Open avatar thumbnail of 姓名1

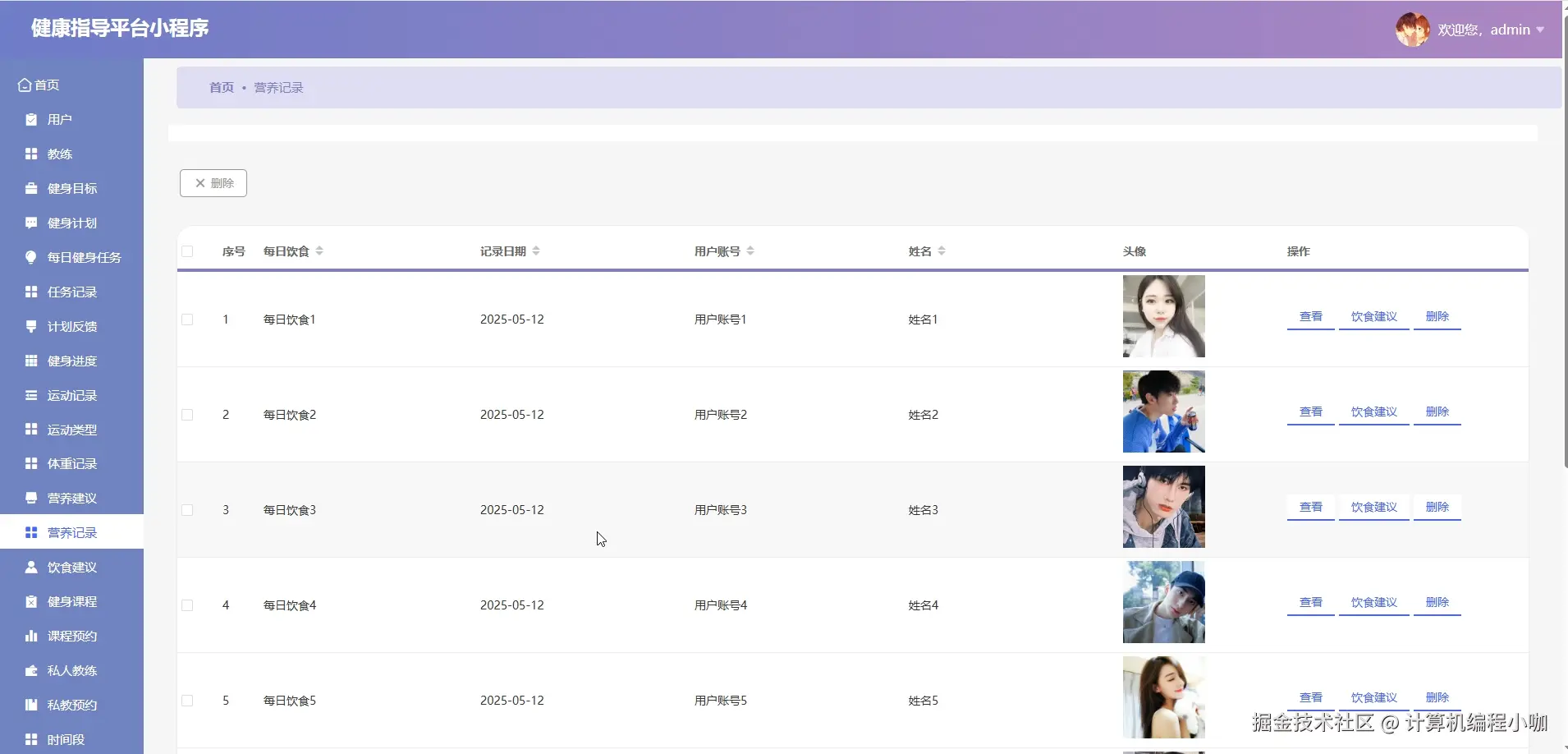1164,316
